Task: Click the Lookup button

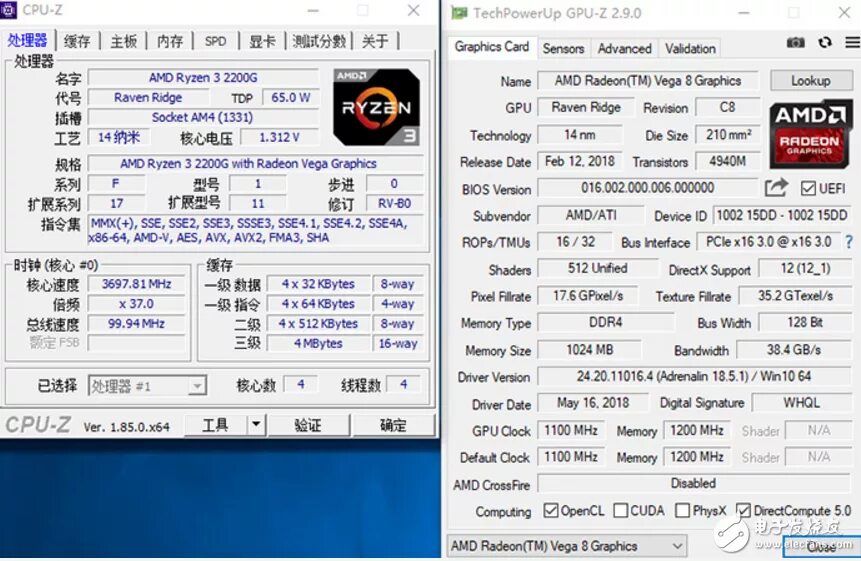Action: (810, 81)
